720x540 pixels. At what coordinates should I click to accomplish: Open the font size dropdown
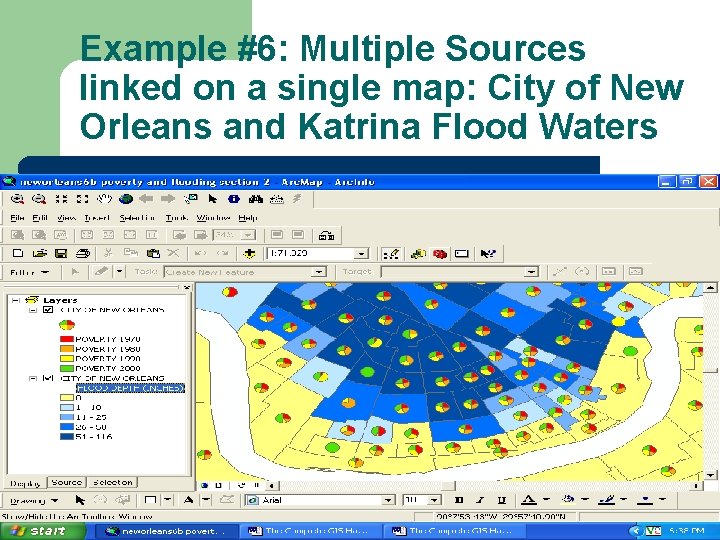pos(434,500)
